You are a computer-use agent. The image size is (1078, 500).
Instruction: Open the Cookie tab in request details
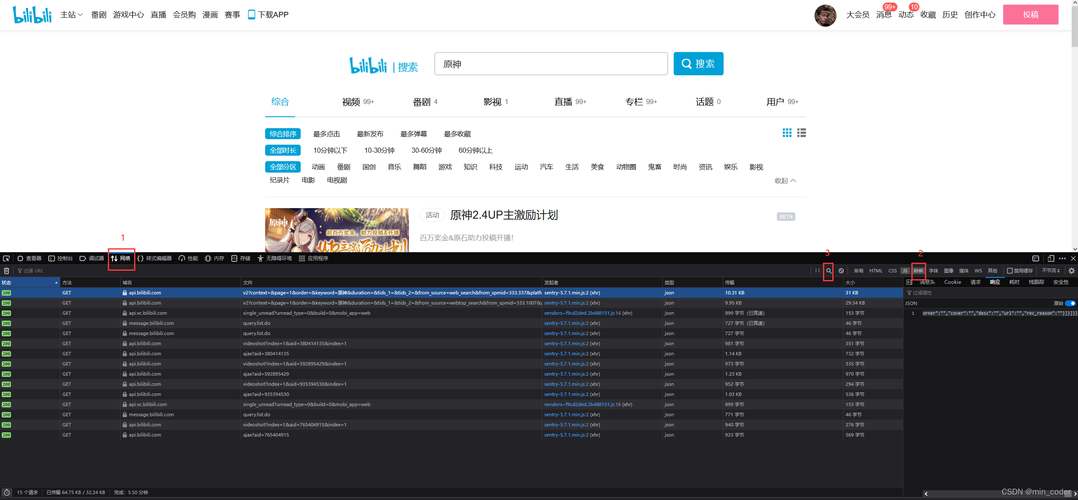point(952,282)
